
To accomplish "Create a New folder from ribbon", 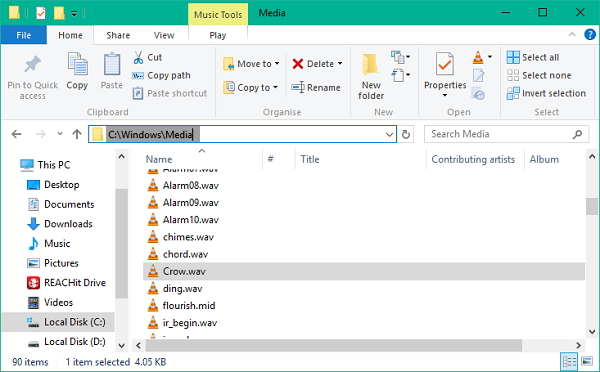I will [x=371, y=77].
